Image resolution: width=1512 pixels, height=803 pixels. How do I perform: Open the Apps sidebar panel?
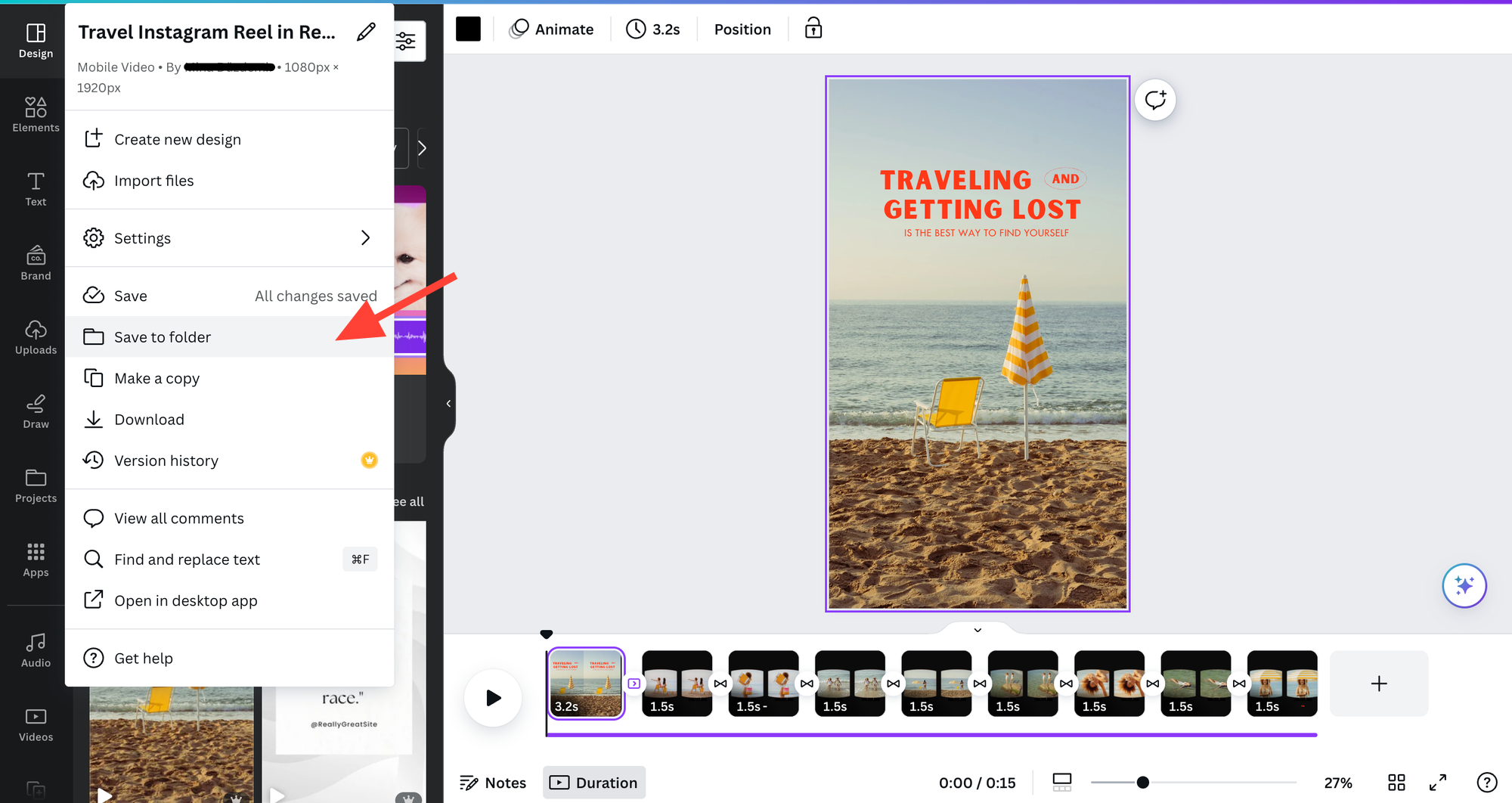click(x=36, y=560)
